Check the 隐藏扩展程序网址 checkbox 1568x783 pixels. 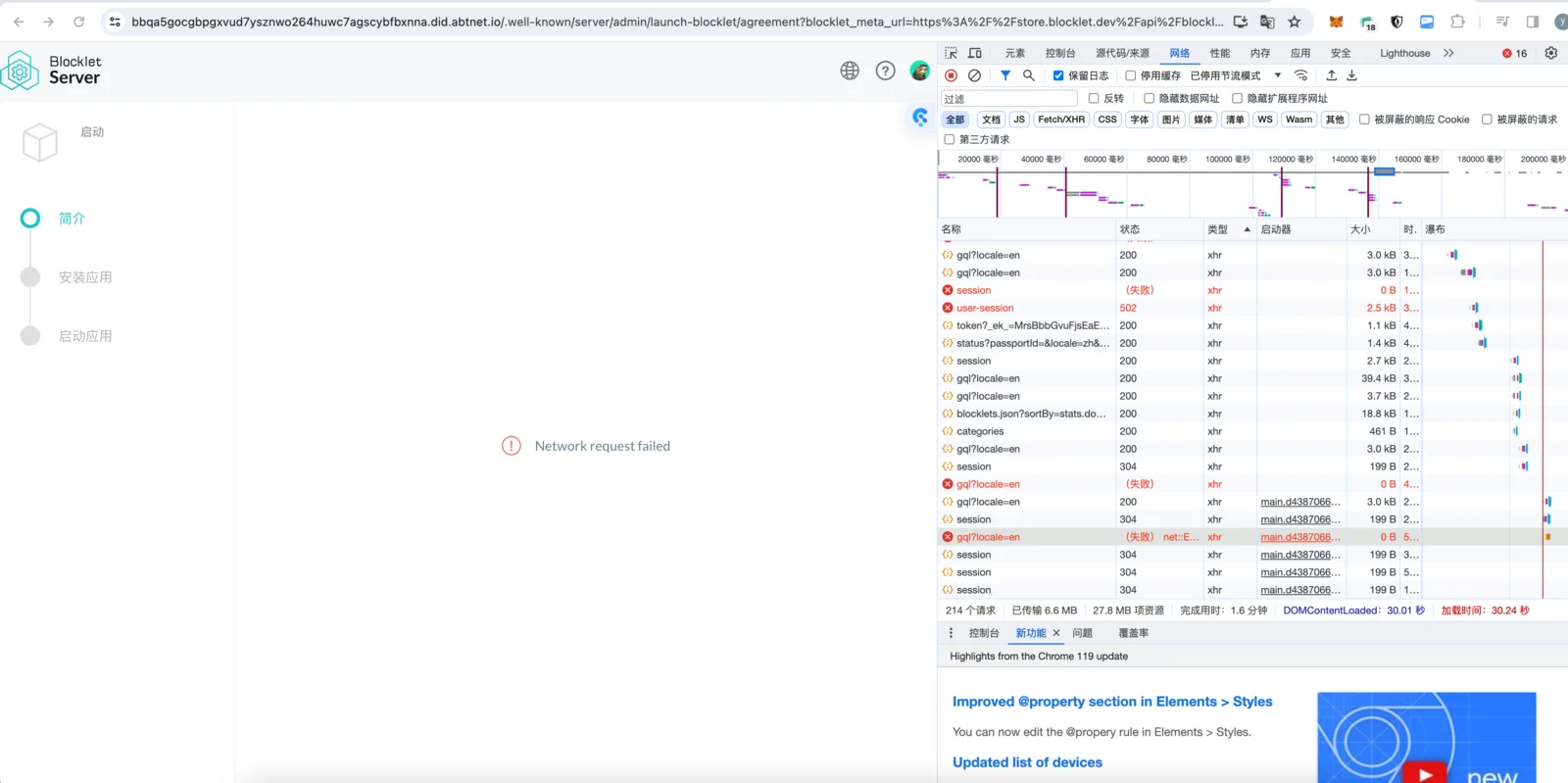tap(1237, 98)
